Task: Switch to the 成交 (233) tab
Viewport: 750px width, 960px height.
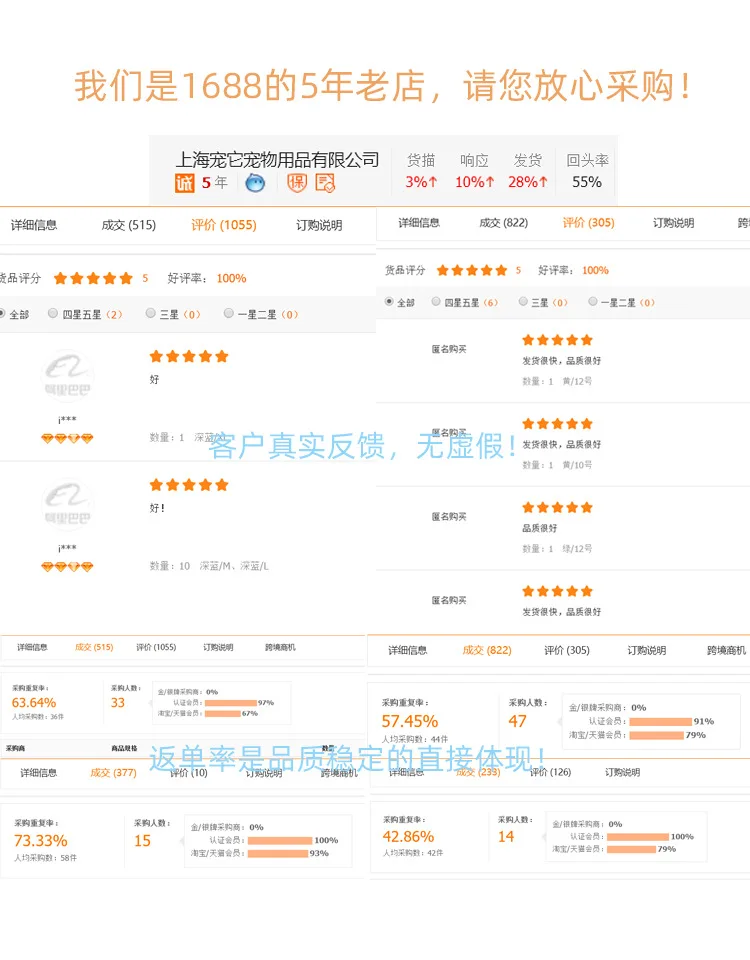Action: pos(478,772)
